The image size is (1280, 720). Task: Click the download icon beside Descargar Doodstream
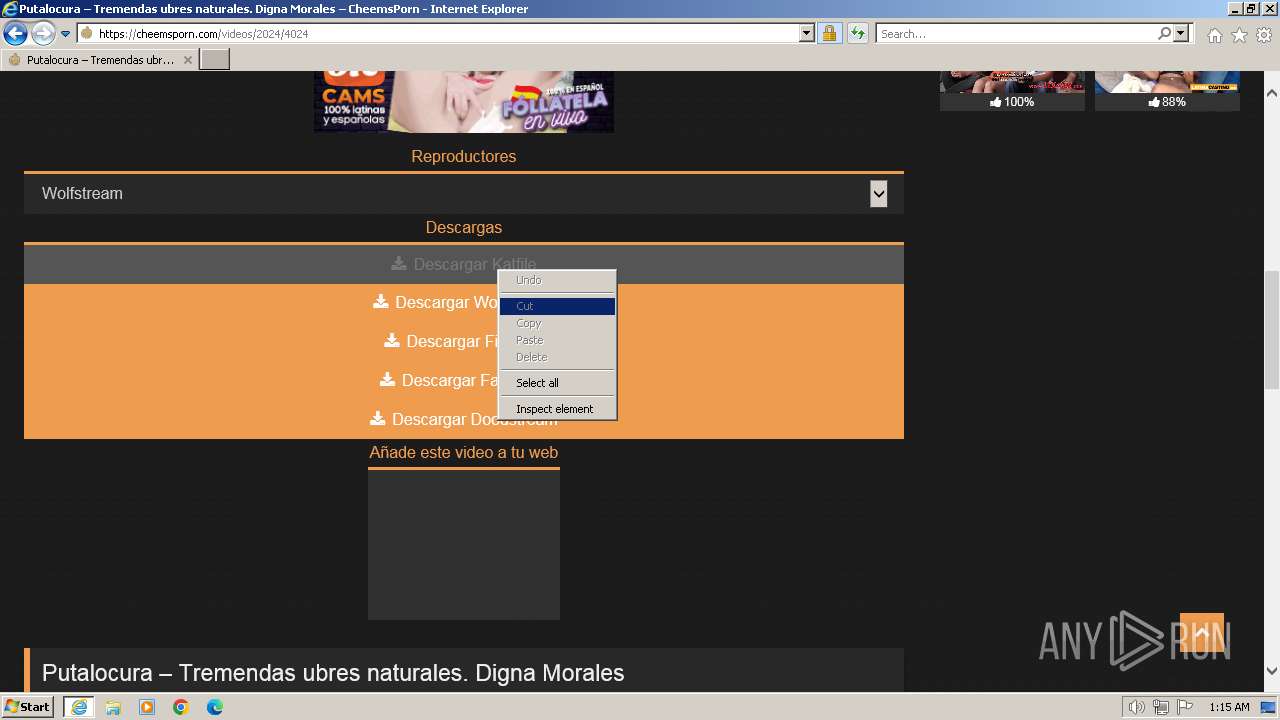point(378,418)
